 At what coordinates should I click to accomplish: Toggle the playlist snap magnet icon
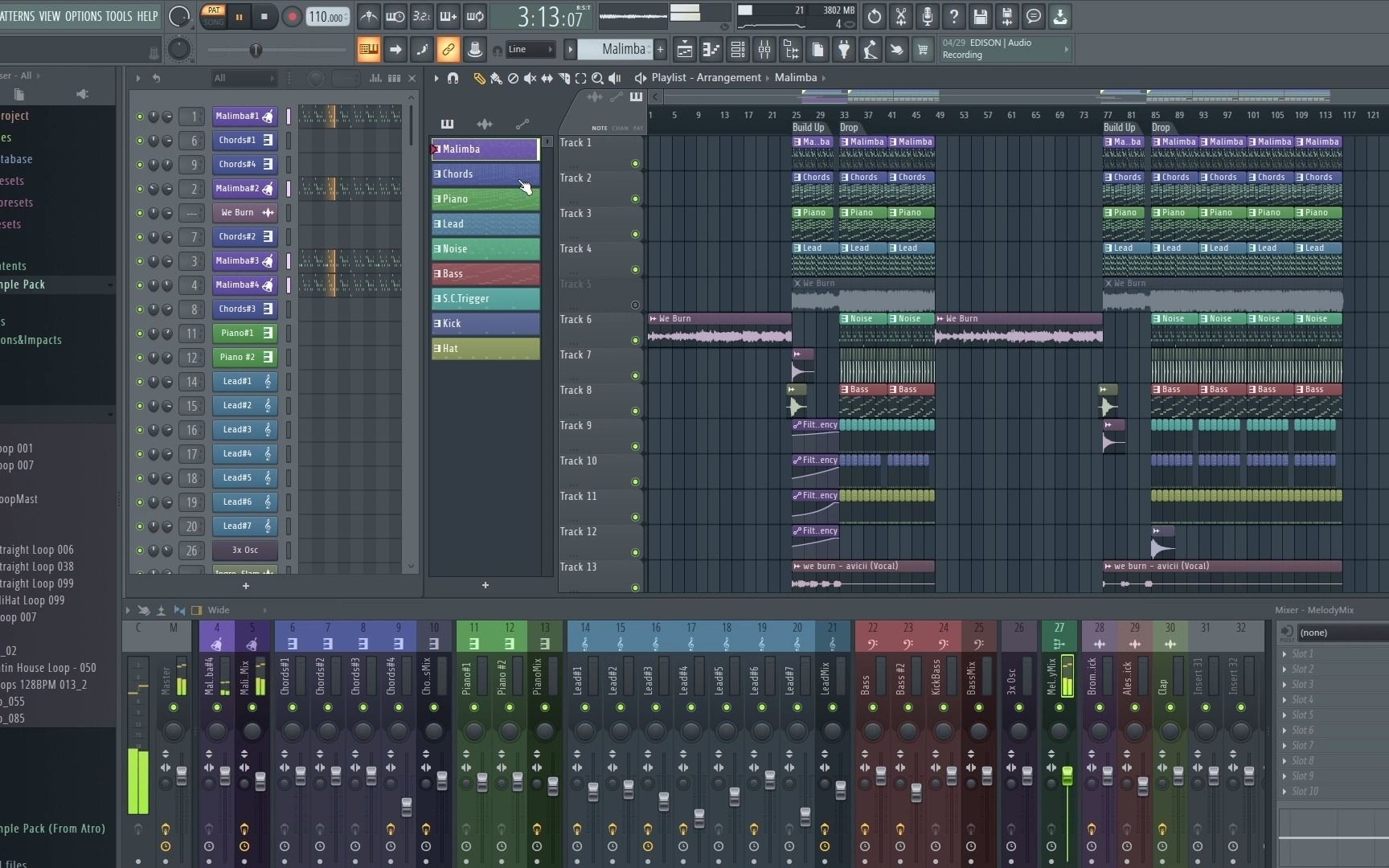click(453, 78)
